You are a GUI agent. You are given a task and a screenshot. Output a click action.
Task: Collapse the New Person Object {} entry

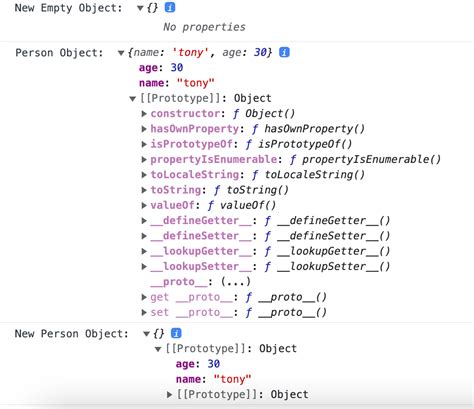tap(146, 334)
